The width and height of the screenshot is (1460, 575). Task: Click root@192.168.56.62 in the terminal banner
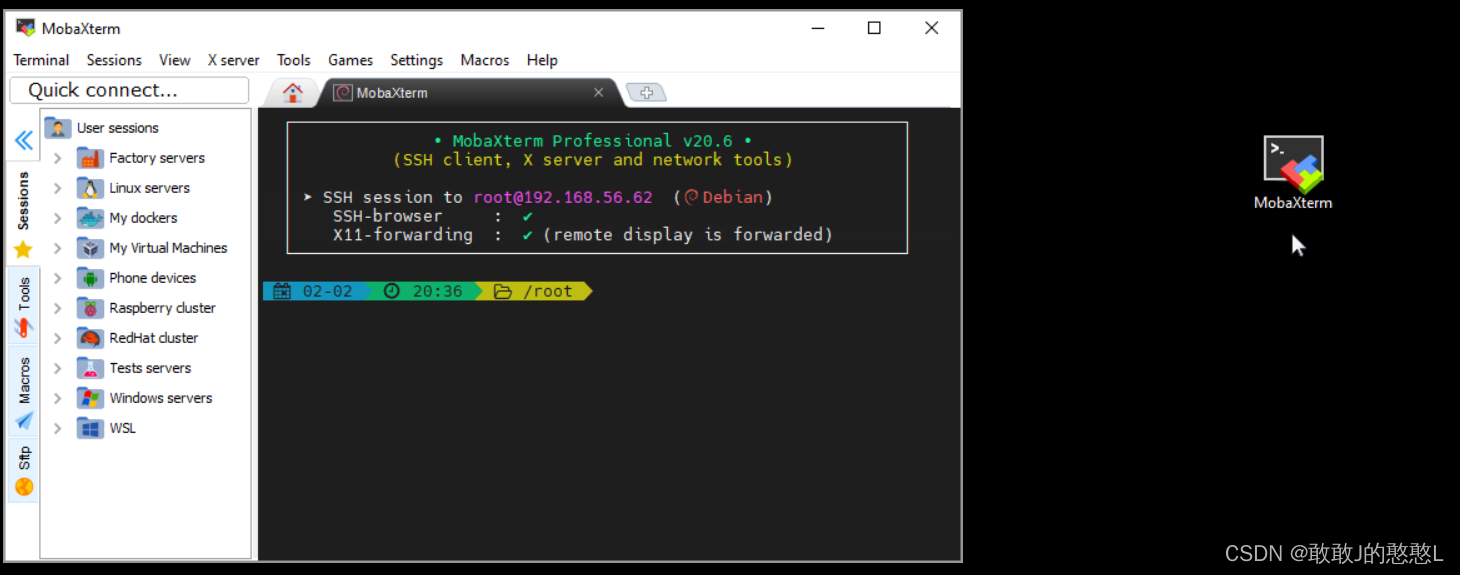(563, 197)
